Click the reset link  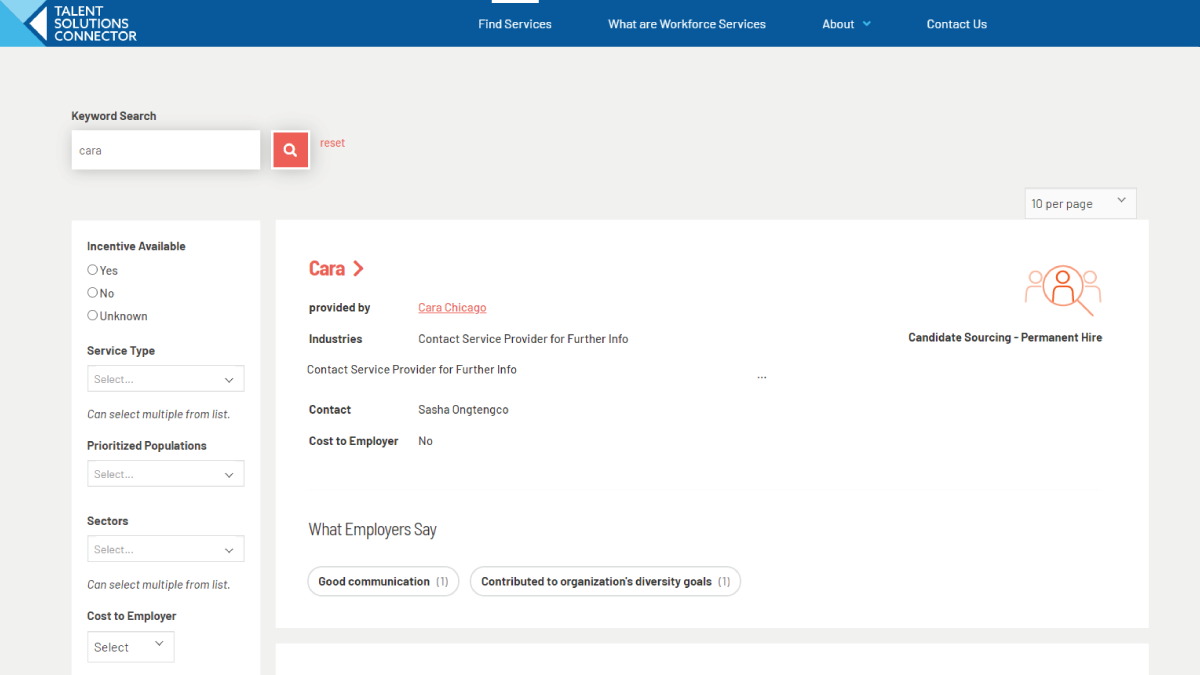pos(332,143)
